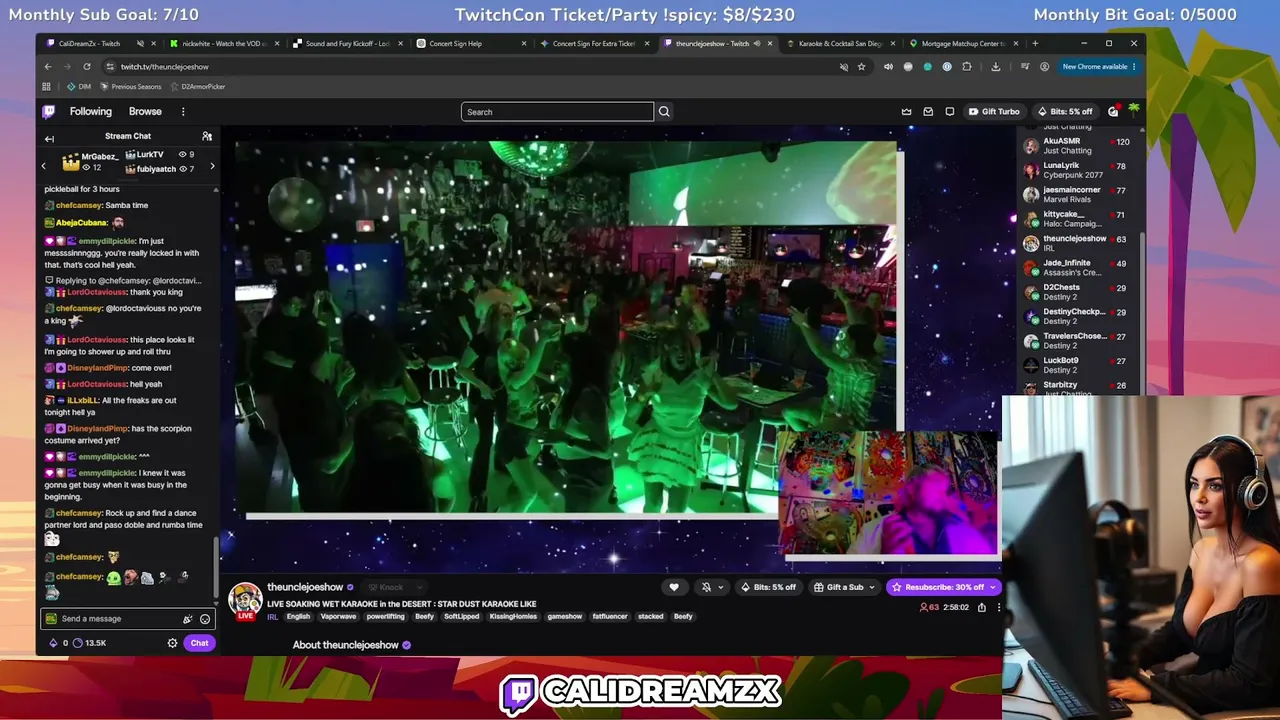Viewport: 1280px width, 720px height.
Task: Open the notifications icon with red badge
Action: (1113, 111)
